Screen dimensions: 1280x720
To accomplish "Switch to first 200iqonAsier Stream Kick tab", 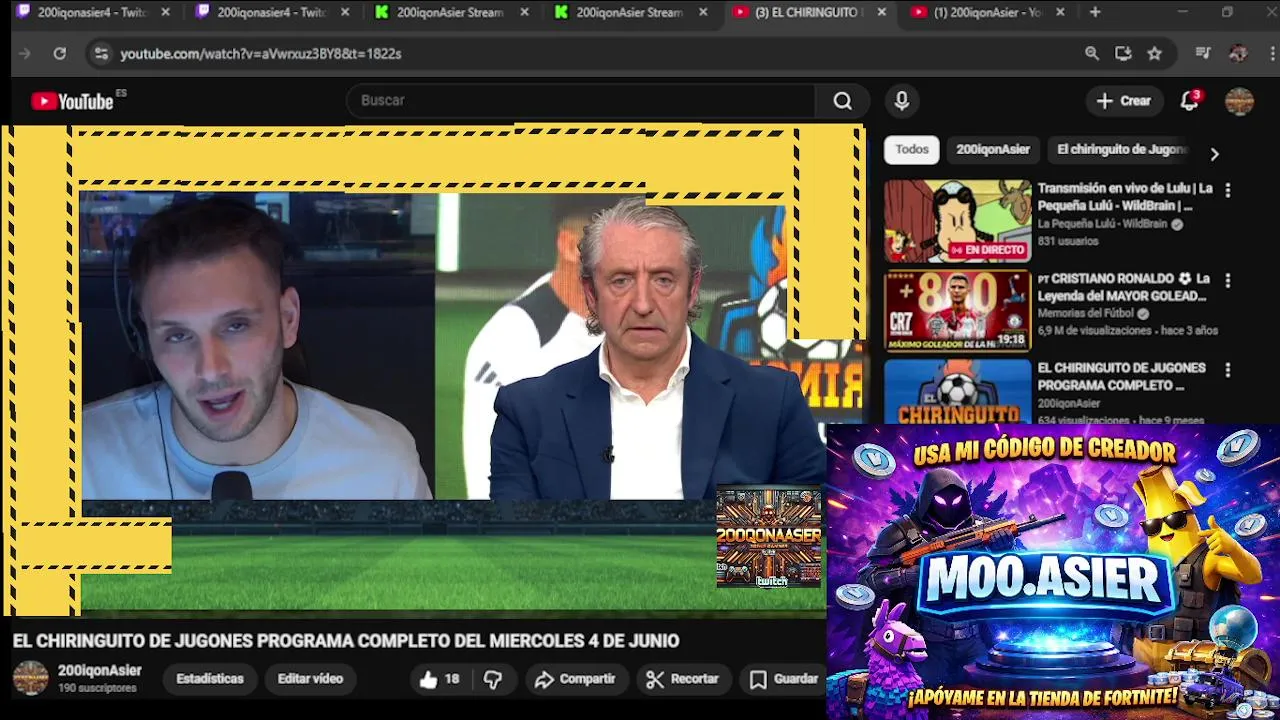I will click(x=450, y=12).
